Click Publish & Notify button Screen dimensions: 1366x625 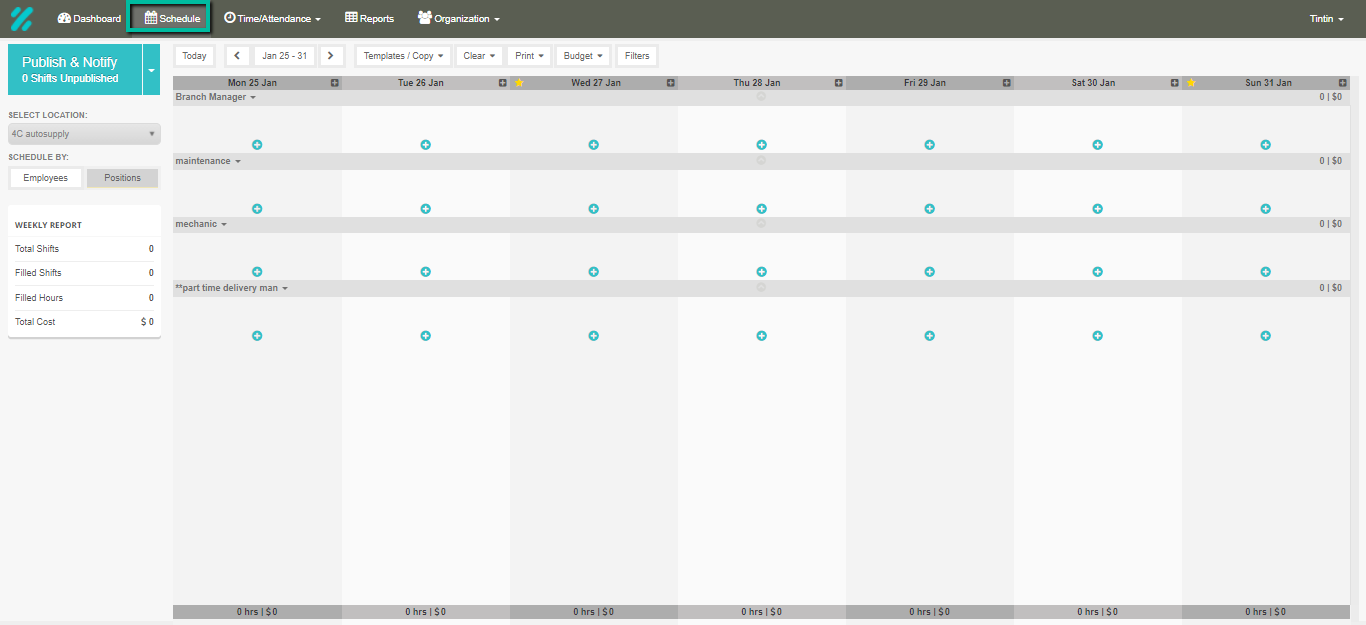(x=75, y=70)
